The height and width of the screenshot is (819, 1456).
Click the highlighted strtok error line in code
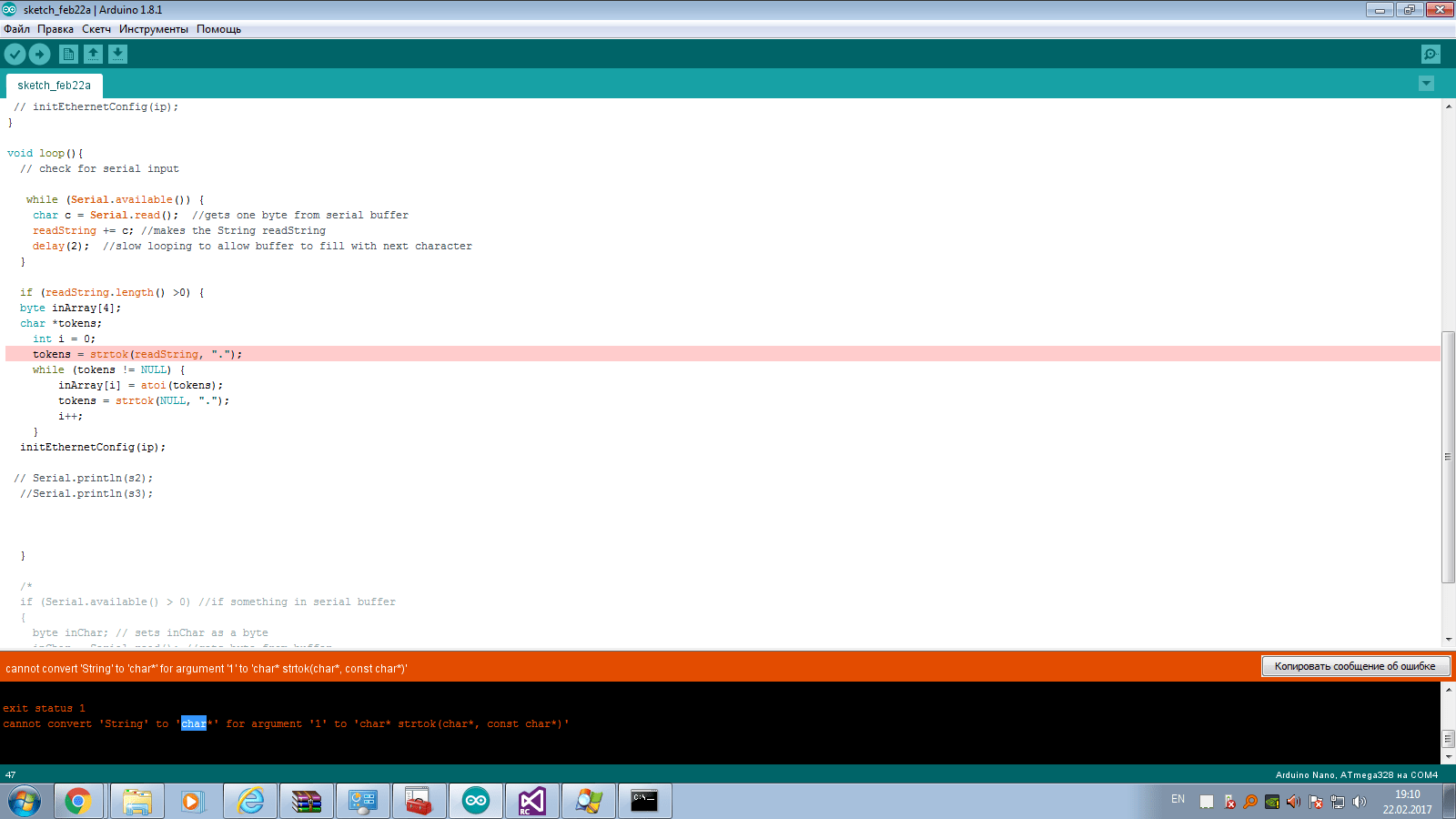(136, 353)
